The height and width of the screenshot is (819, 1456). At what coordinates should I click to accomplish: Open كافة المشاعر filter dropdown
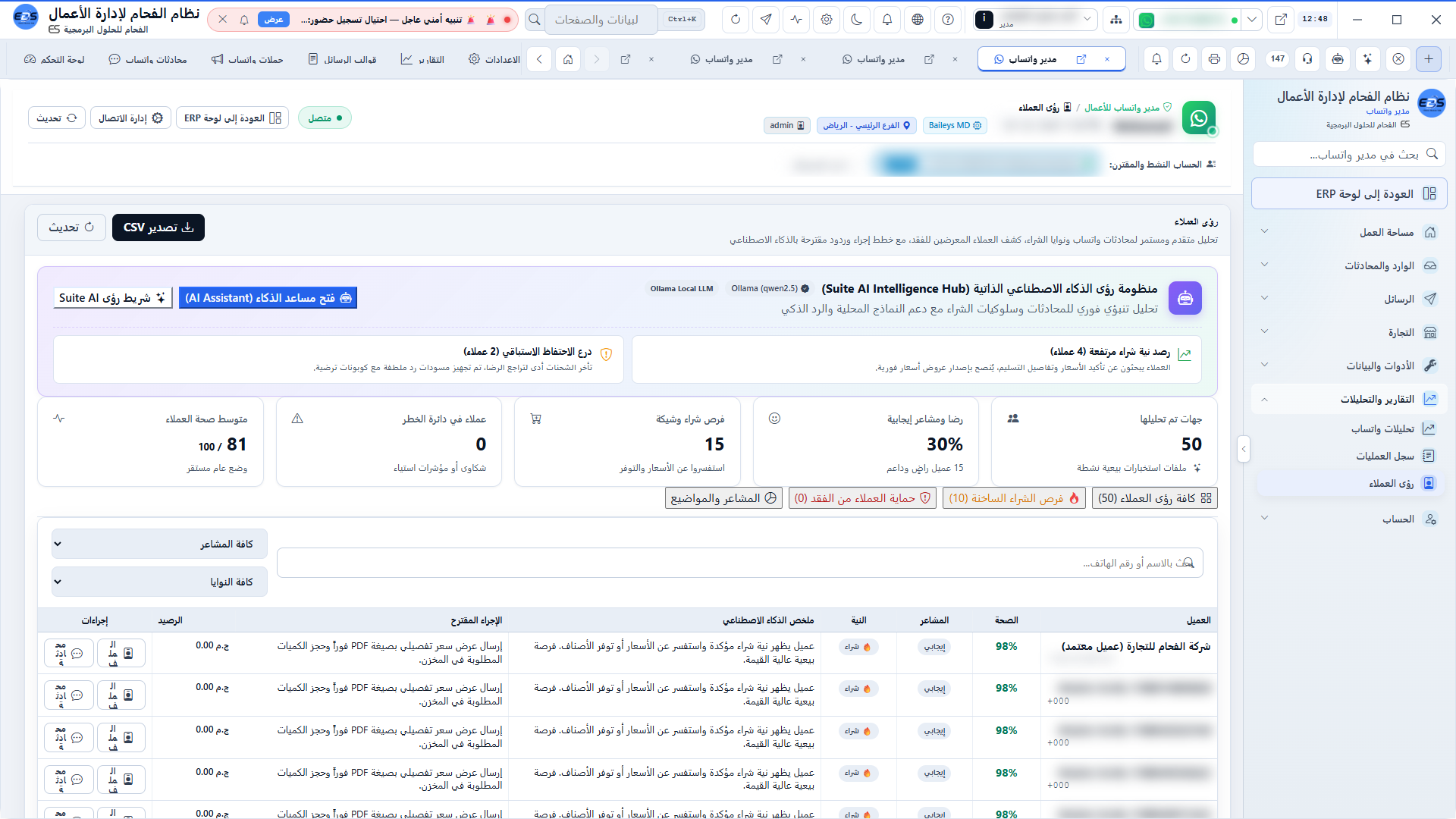159,544
